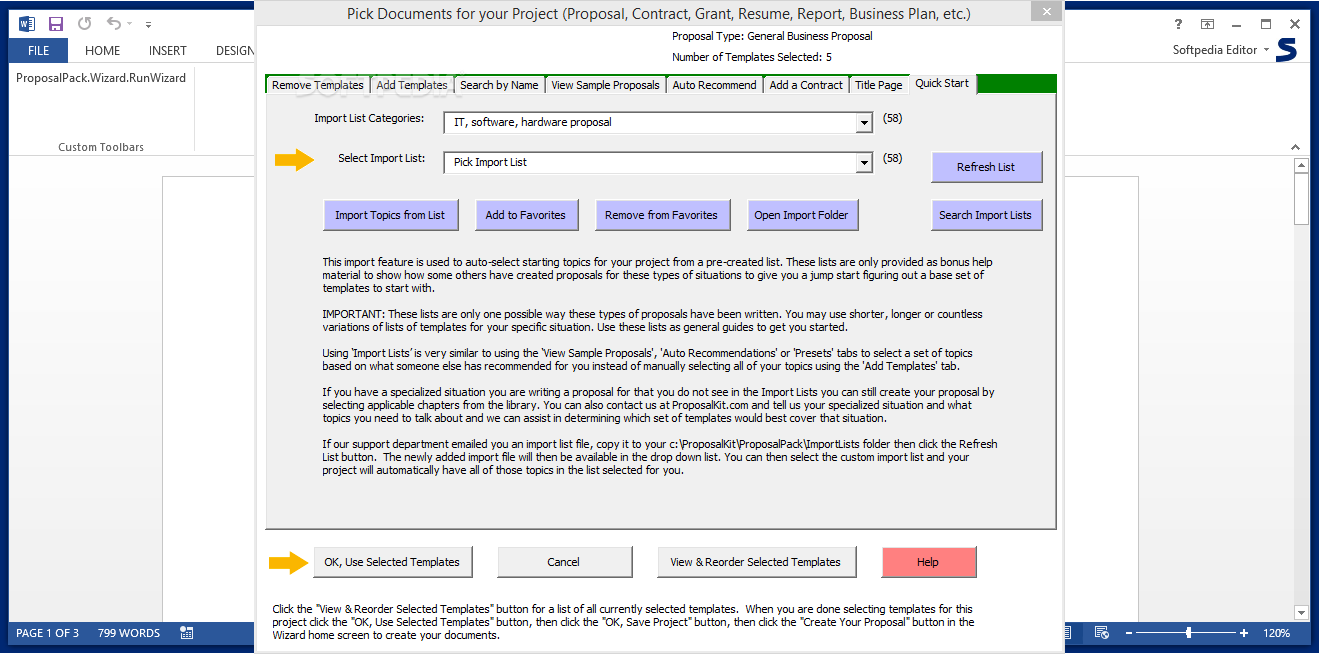
Task: Click the zoom out minus button
Action: pyautogui.click(x=1129, y=633)
